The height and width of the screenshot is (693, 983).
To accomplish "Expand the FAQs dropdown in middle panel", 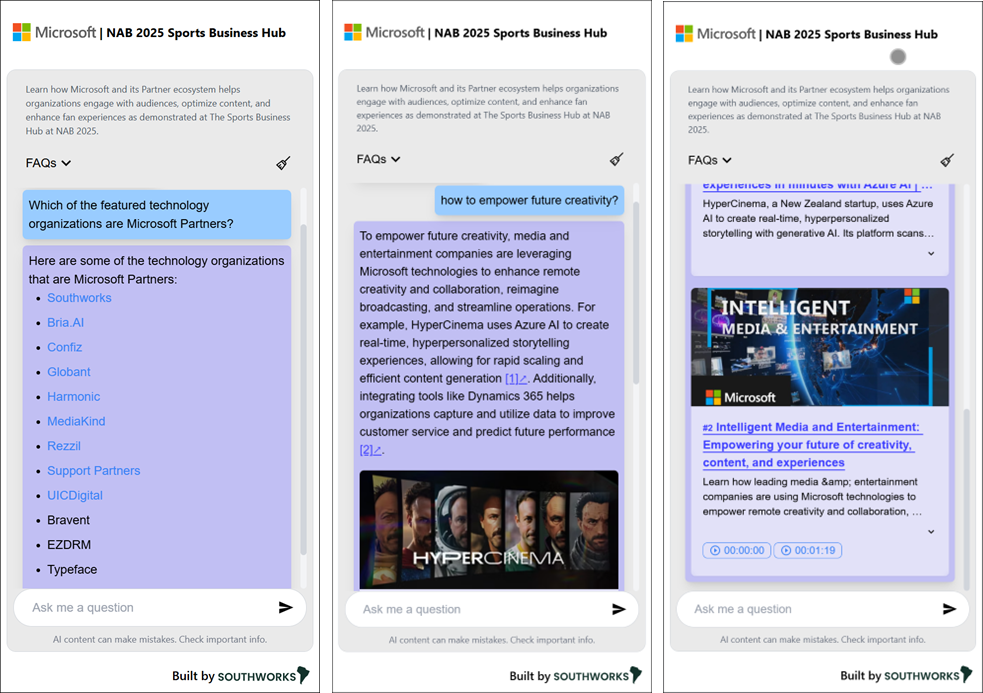I will click(379, 159).
